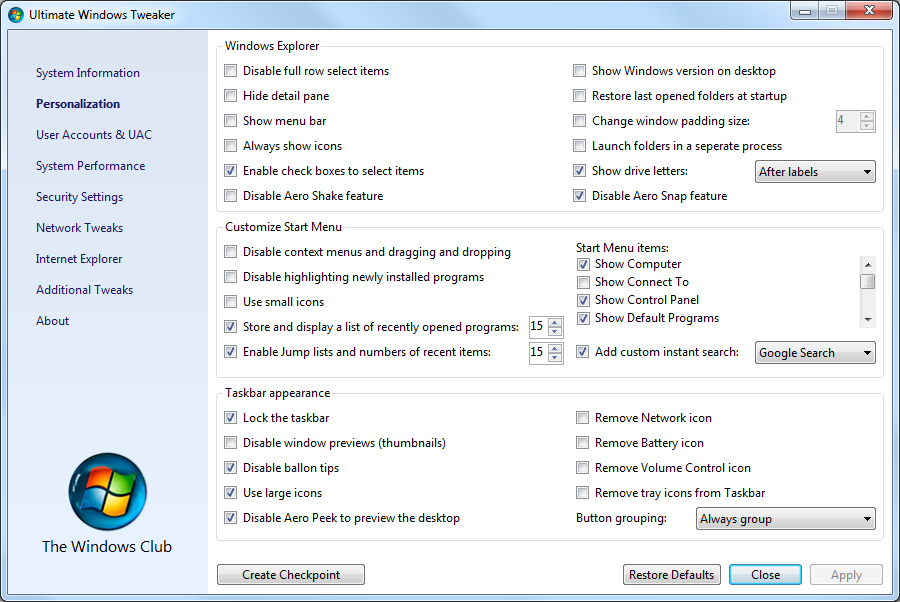Uncheck Disable Aero Peek to preview desktop

[x=230, y=518]
